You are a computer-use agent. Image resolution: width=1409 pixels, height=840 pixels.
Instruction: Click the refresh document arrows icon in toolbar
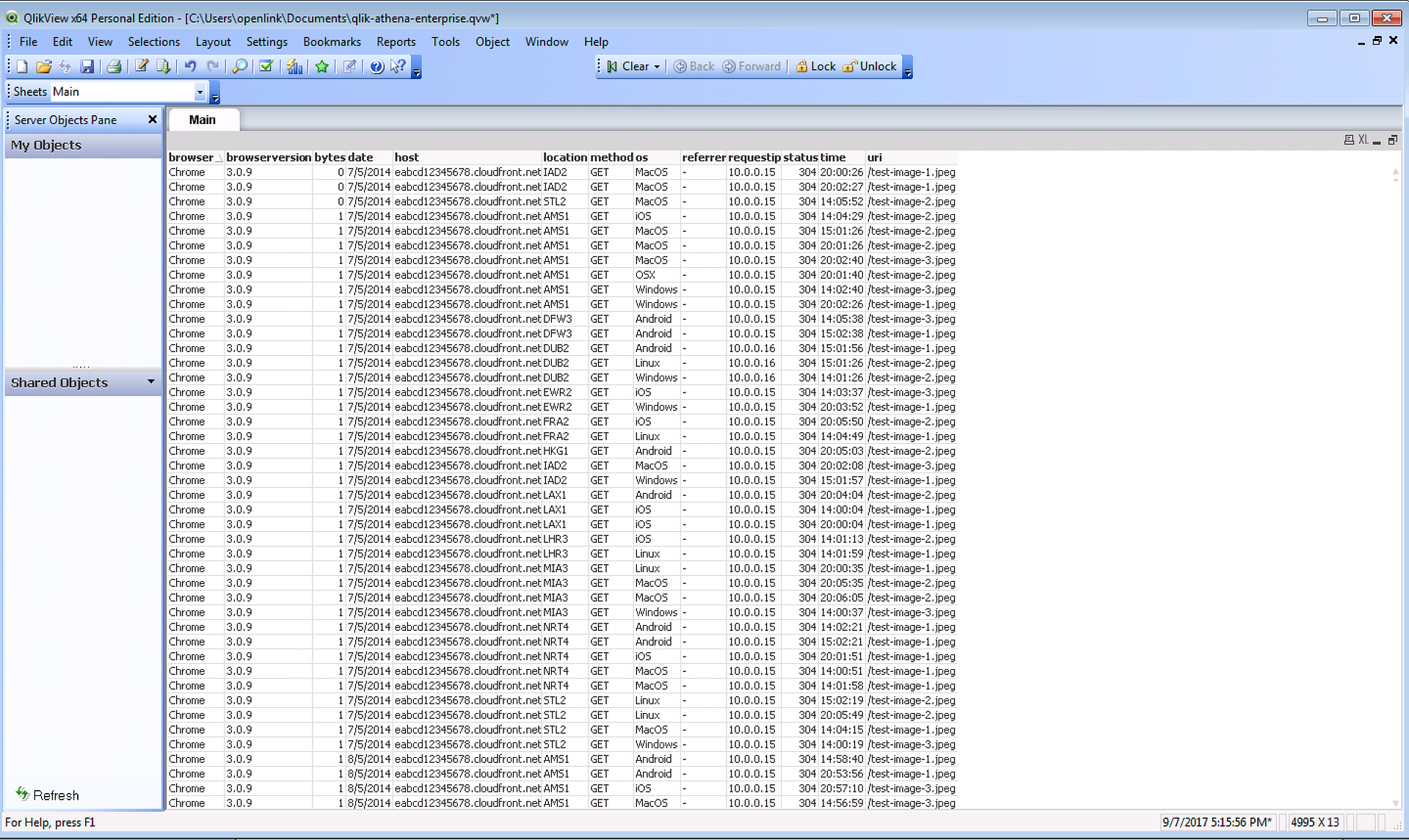point(65,67)
